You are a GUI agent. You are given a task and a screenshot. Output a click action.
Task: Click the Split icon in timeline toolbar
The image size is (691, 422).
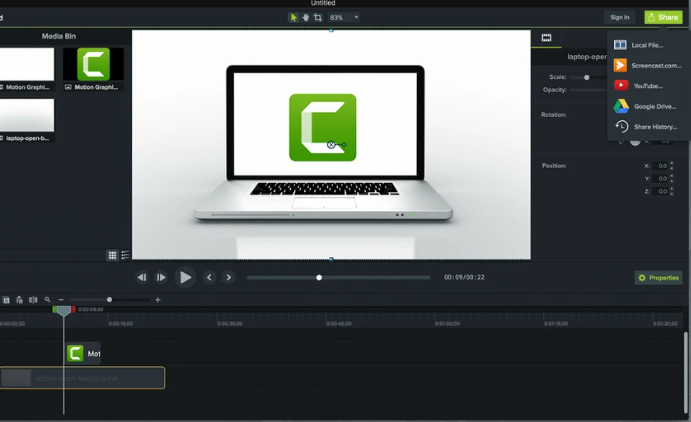pos(33,300)
